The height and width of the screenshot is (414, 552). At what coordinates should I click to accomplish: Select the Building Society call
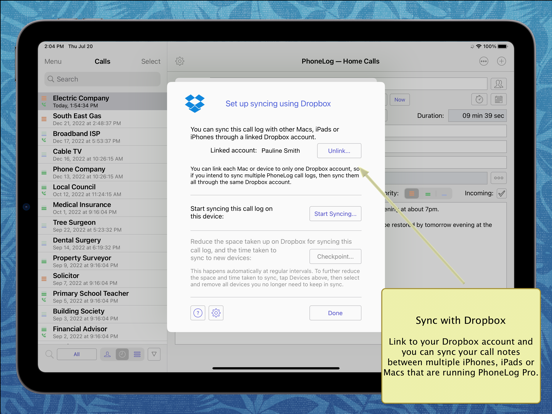(102, 315)
